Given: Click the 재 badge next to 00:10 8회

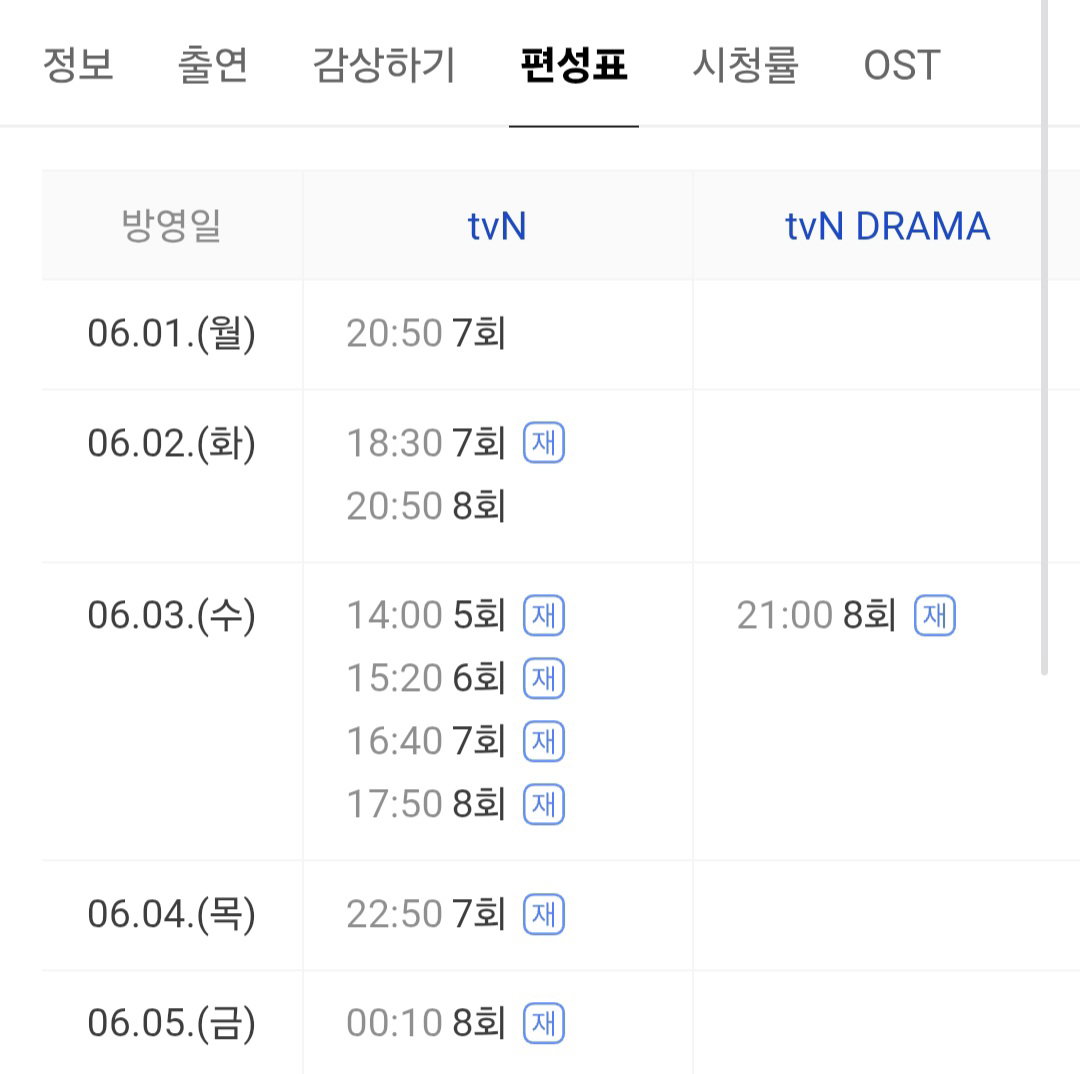Looking at the screenshot, I should pos(544,1023).
